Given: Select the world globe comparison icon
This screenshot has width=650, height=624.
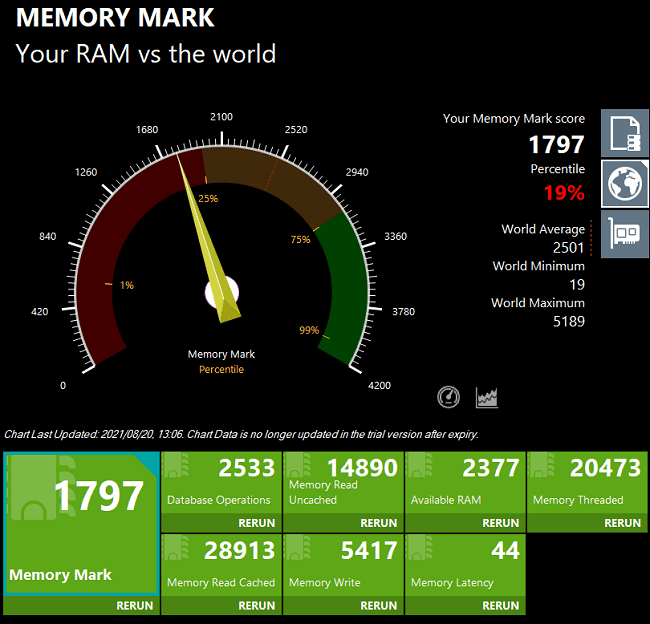Looking at the screenshot, I should coord(625,183).
